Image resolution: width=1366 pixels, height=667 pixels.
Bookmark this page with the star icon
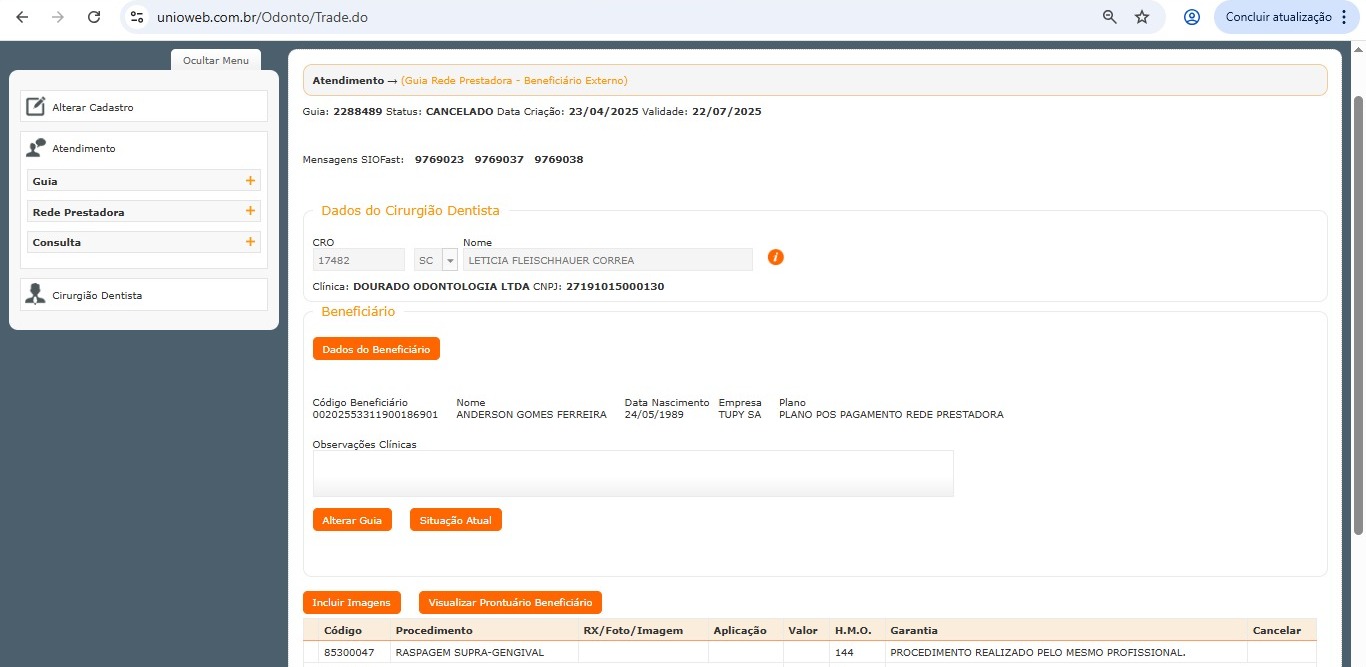(1142, 17)
